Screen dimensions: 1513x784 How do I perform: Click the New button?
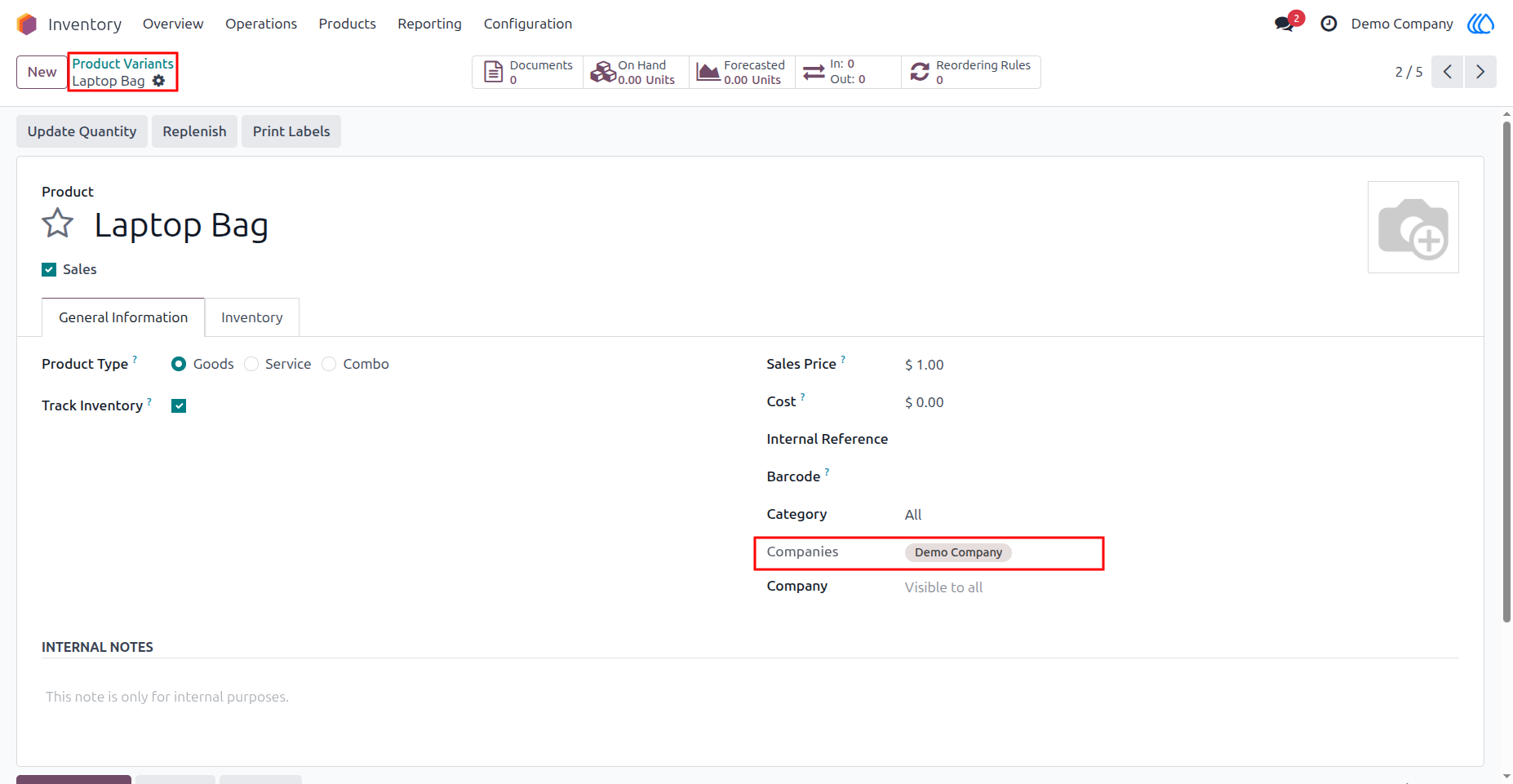point(42,72)
